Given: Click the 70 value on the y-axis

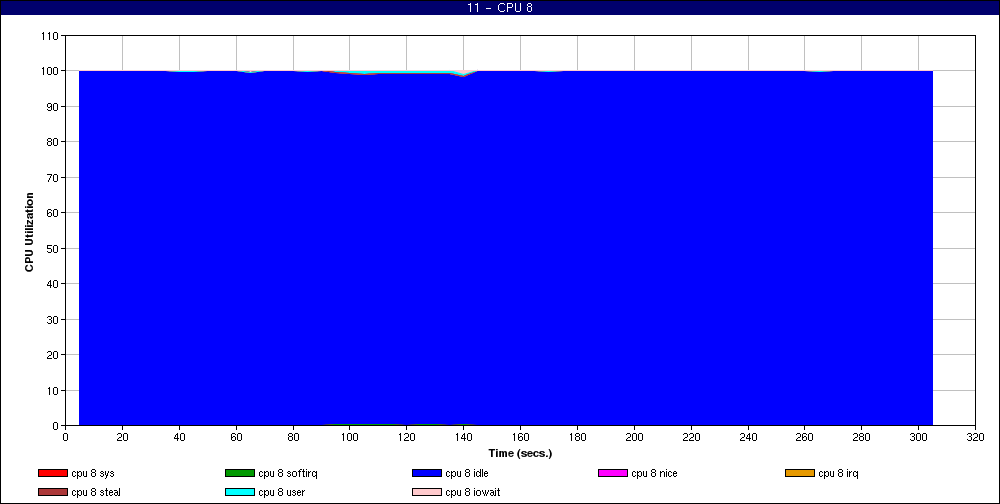Looking at the screenshot, I should coord(53,178).
